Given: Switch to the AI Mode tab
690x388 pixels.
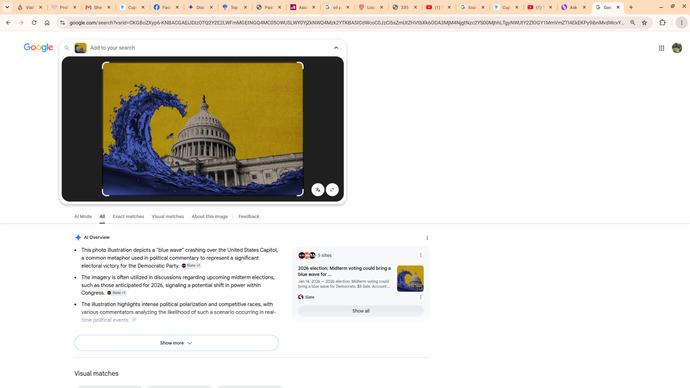Looking at the screenshot, I should click(x=83, y=216).
